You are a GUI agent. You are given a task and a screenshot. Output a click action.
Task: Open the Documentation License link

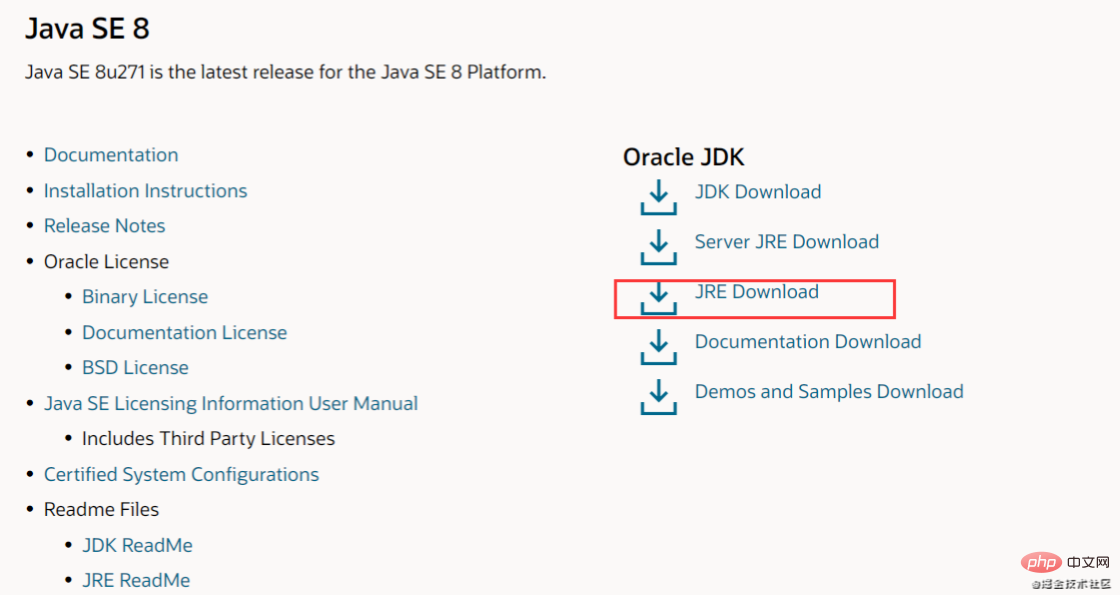(x=184, y=333)
